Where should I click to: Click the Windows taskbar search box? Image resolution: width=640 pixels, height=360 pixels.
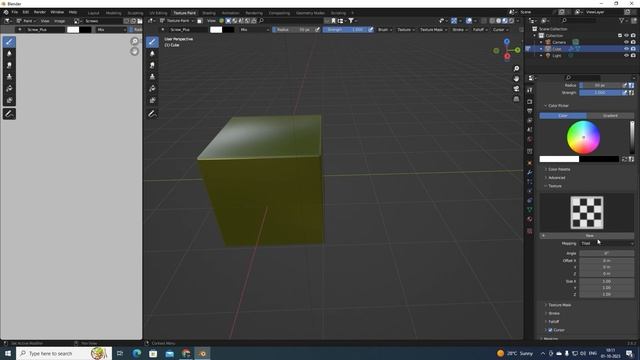[x=64, y=353]
